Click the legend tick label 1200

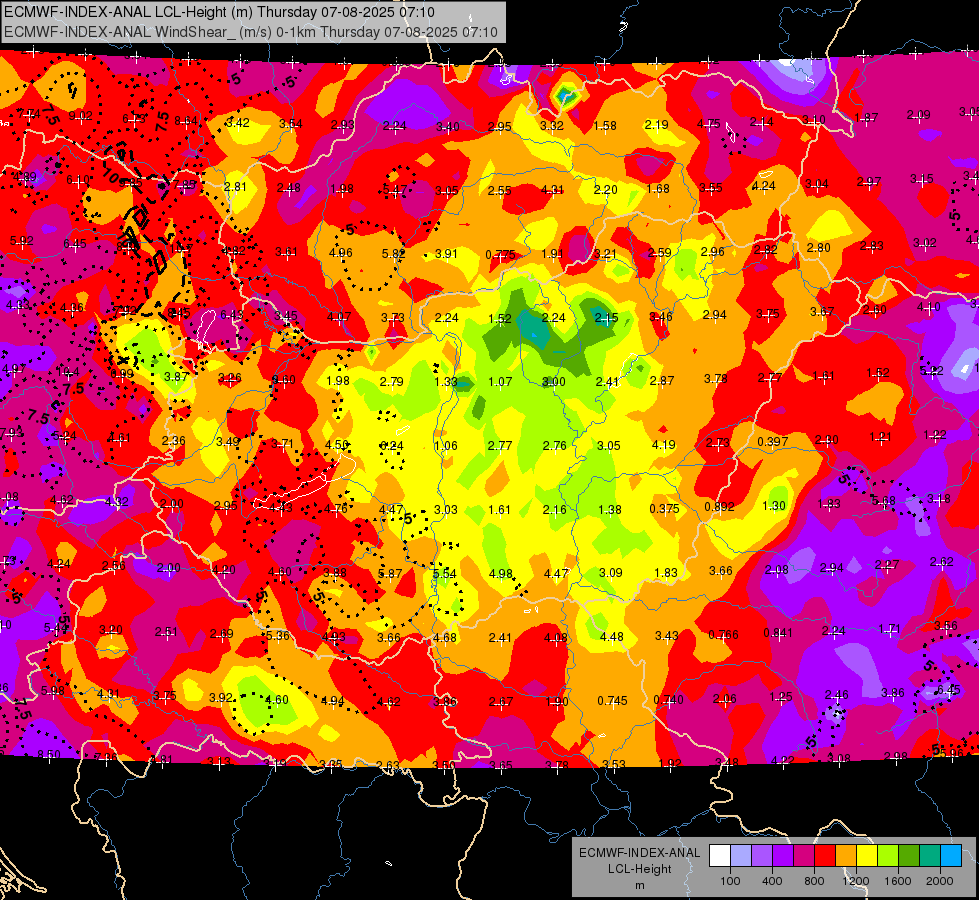(855, 881)
